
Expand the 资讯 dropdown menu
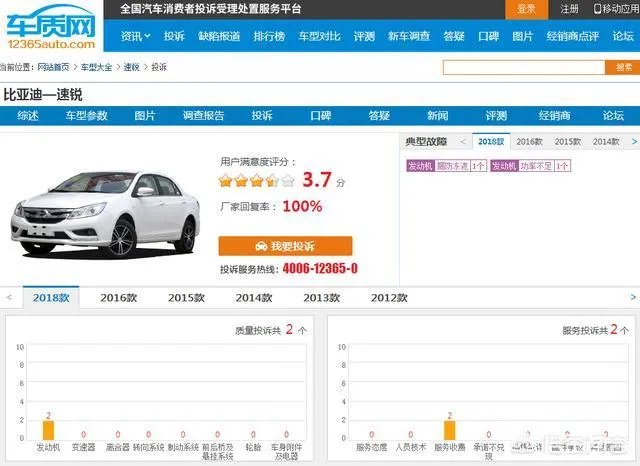pos(136,36)
